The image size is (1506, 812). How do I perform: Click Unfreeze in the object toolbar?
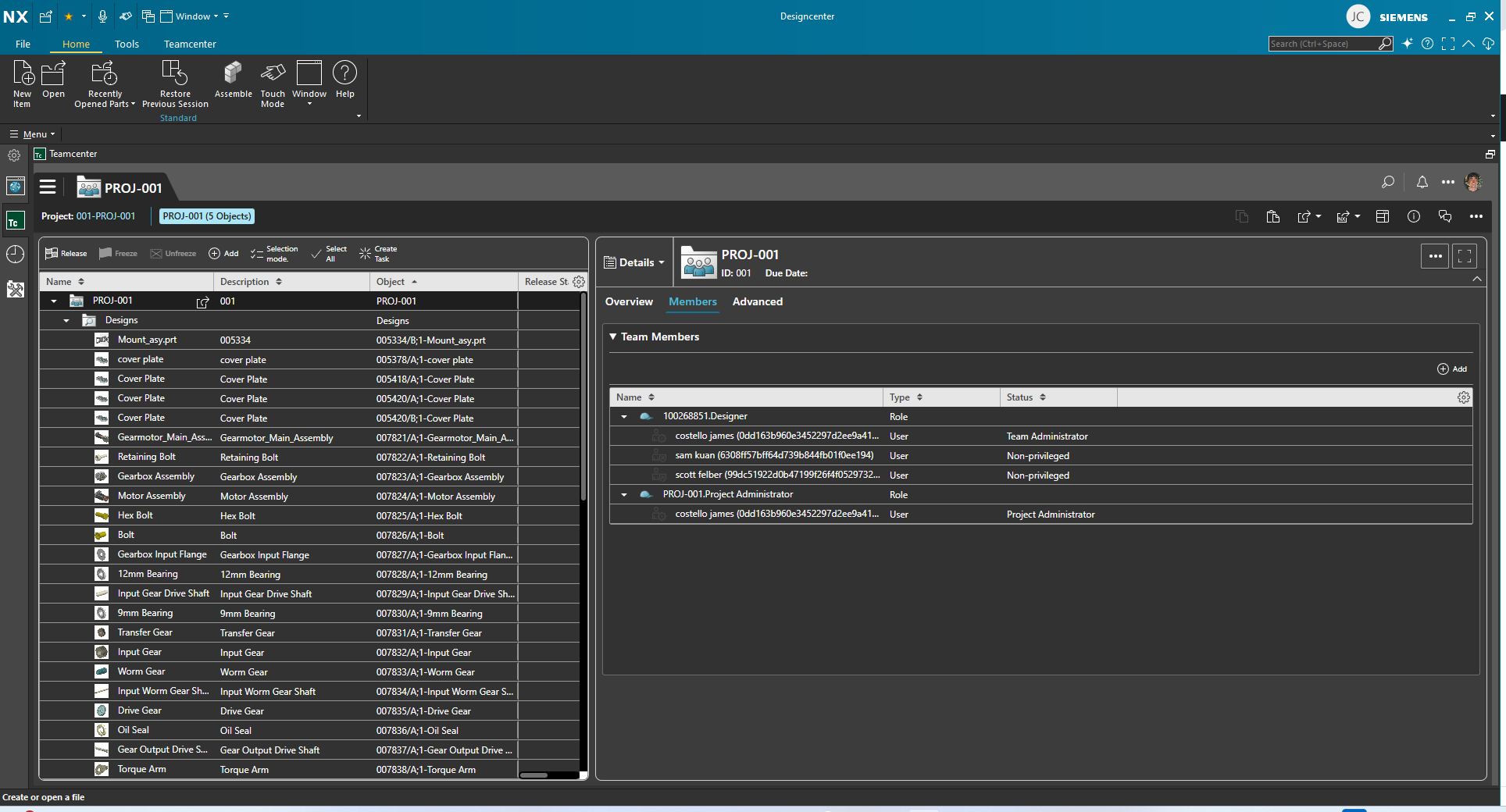point(173,253)
